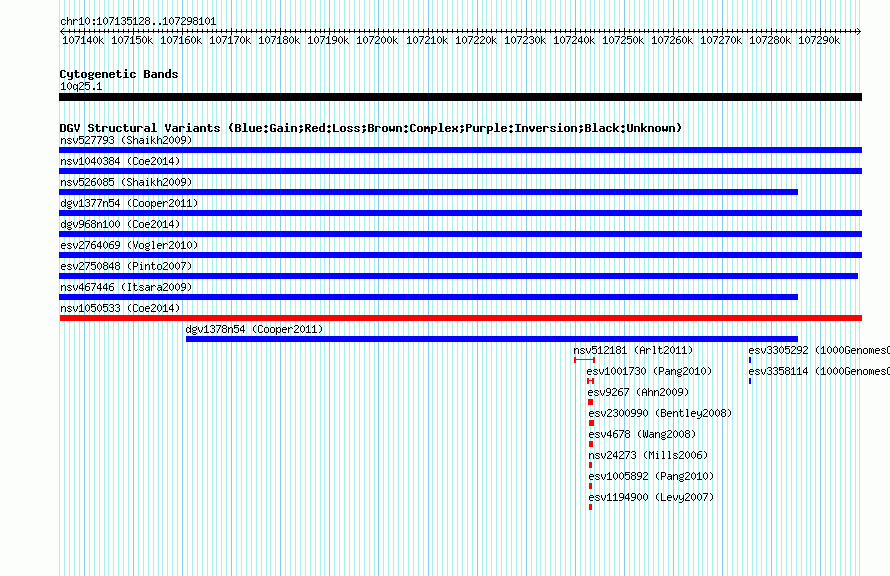Viewport: 890px width, 576px height.
Task: Click esv9267 (Ahn2009) label
Action: [638, 392]
